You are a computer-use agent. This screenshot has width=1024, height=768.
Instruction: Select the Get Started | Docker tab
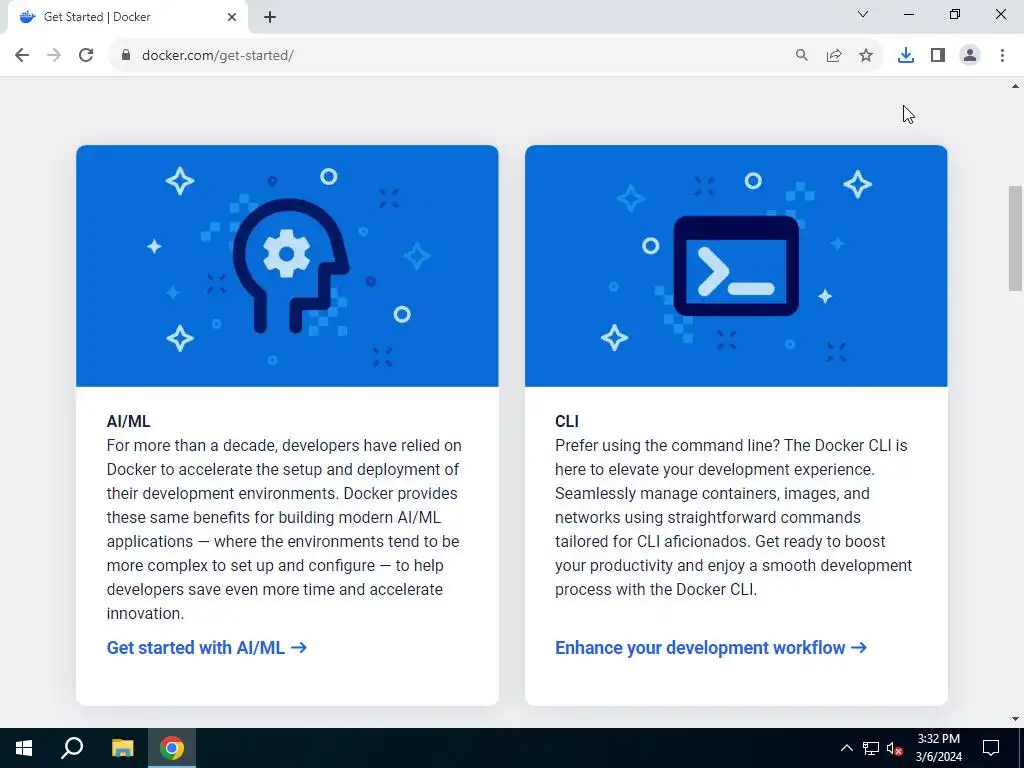pyautogui.click(x=127, y=17)
